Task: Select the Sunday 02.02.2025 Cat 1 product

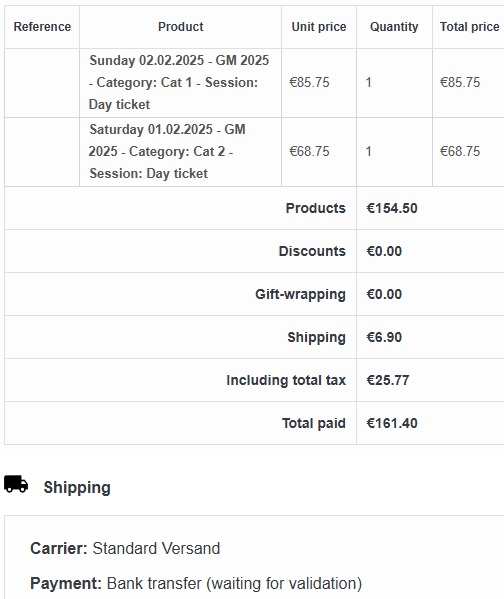Action: (x=179, y=83)
